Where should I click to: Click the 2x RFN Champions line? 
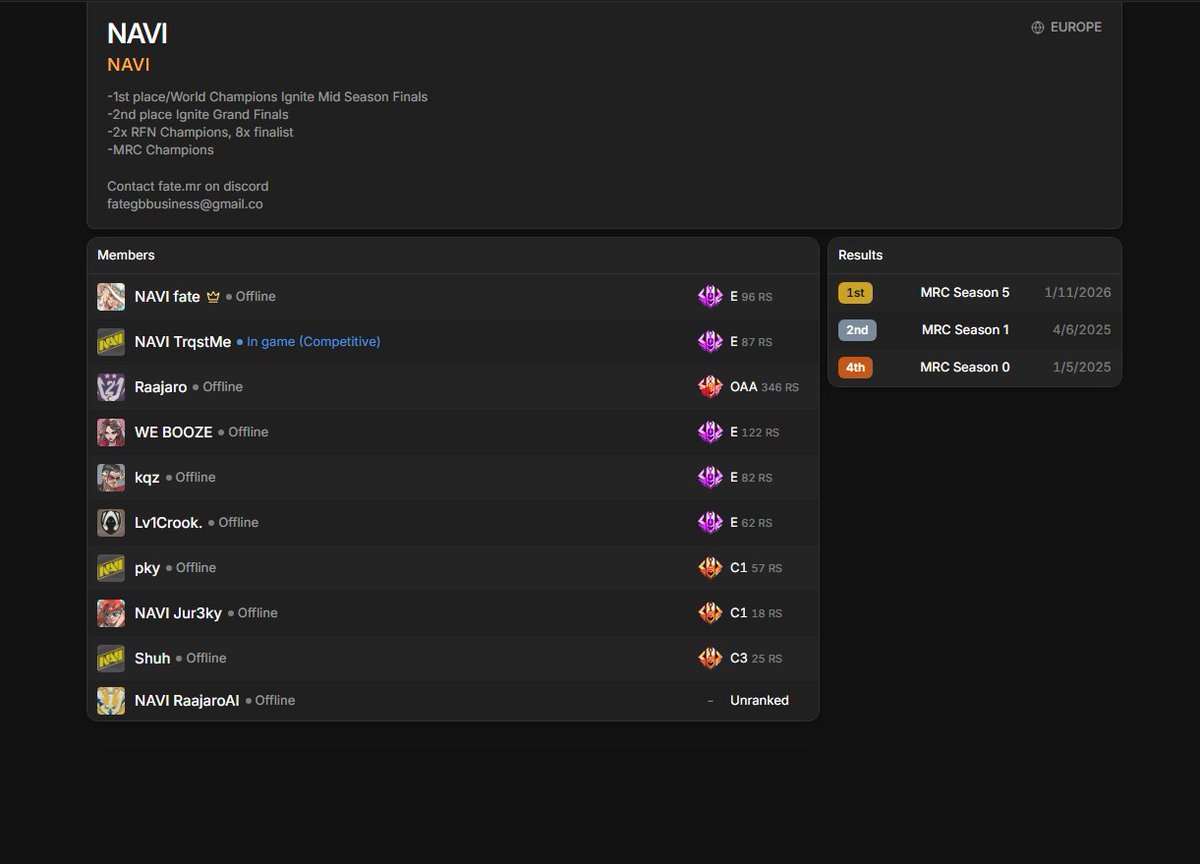coord(200,132)
